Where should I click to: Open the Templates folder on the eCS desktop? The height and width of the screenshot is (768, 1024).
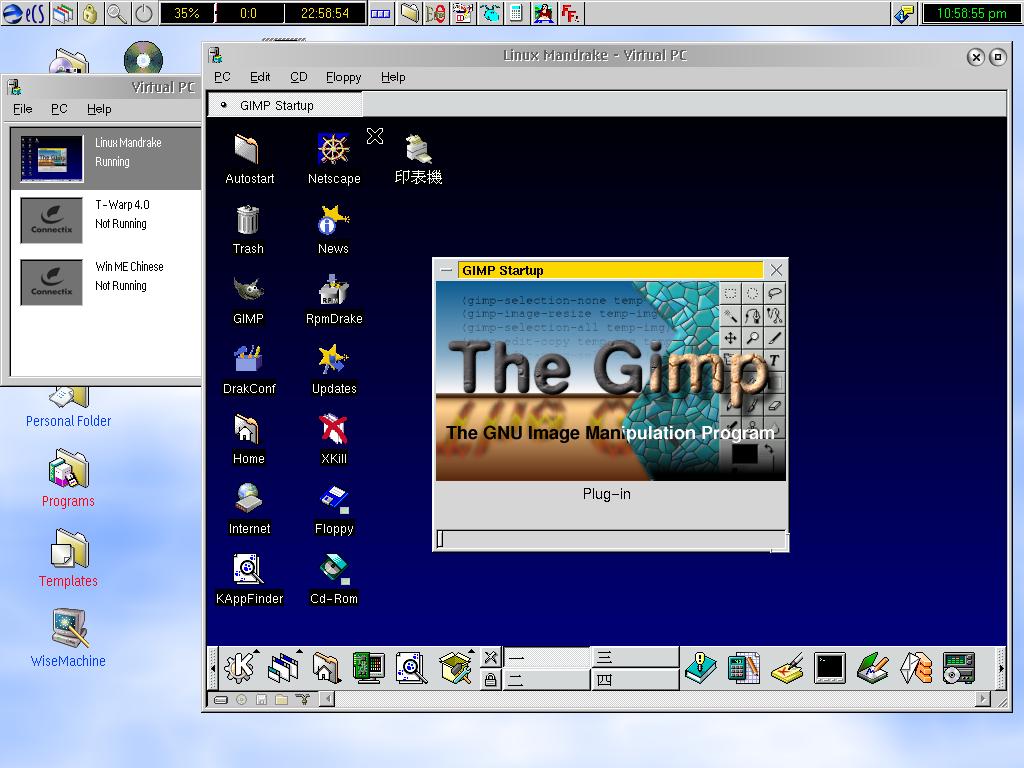pos(68,558)
